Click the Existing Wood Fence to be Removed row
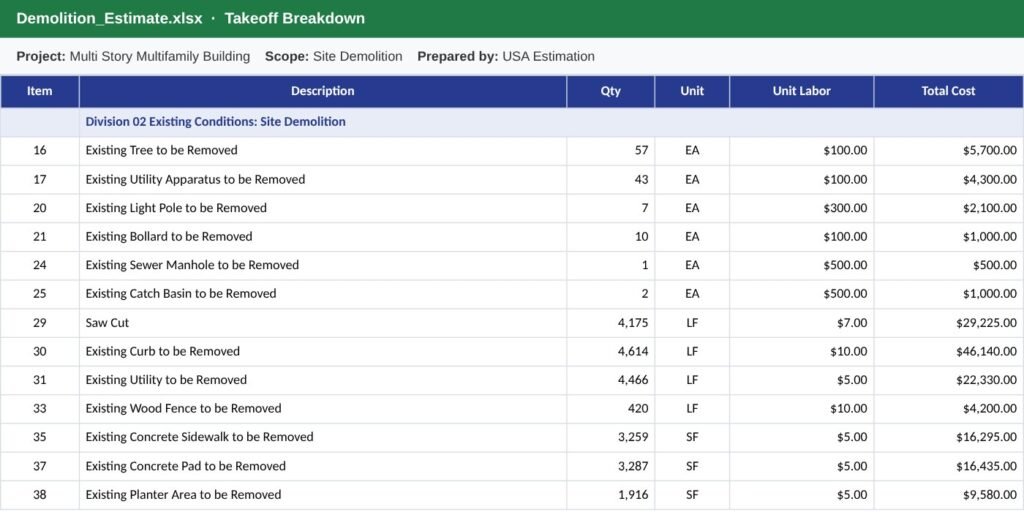Screen dimensions: 1024x512 (512, 409)
